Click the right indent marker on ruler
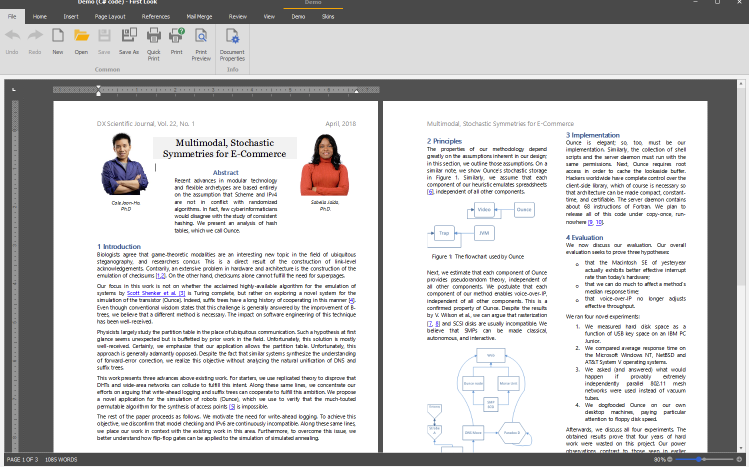 (356, 91)
